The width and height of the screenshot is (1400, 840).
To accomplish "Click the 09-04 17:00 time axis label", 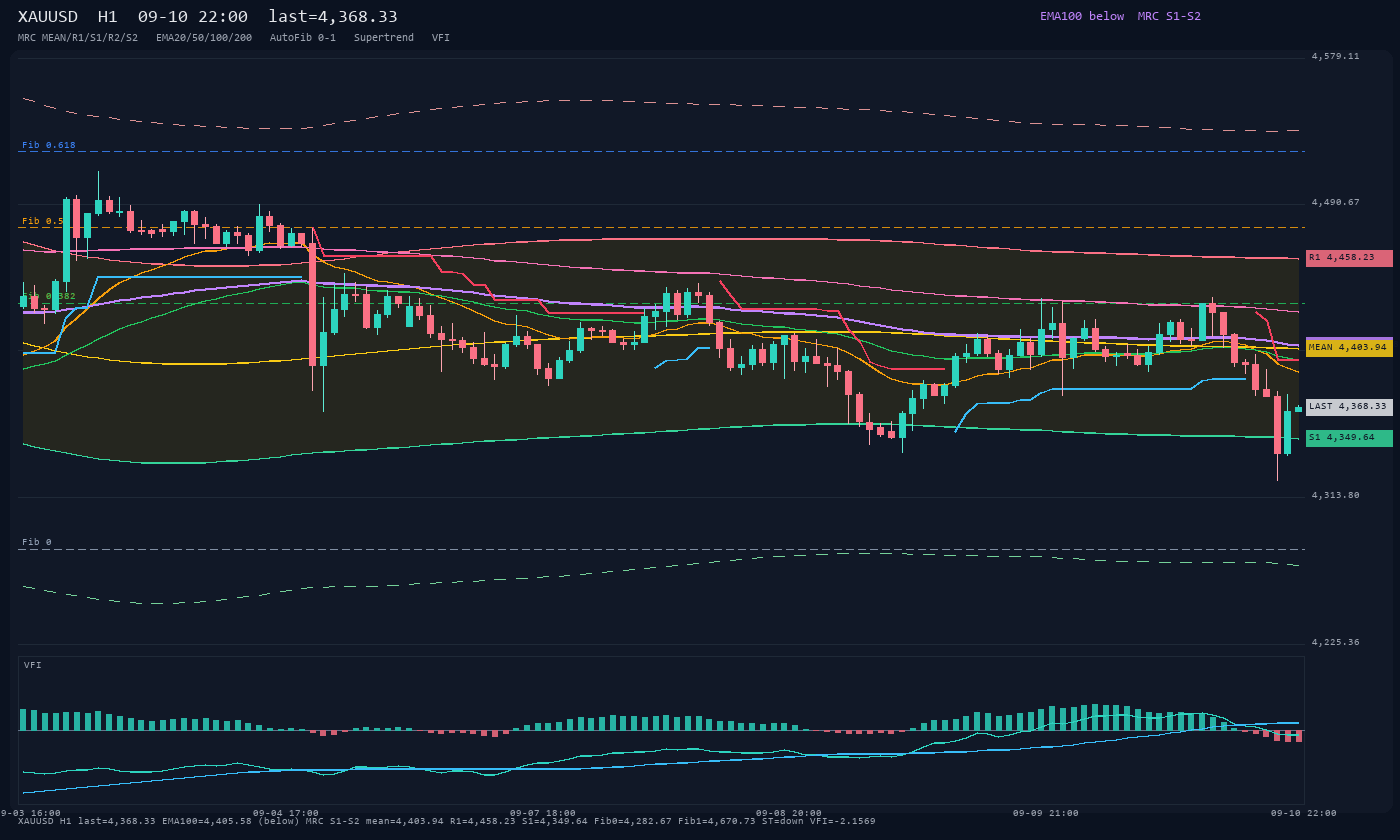I will coord(286,813).
